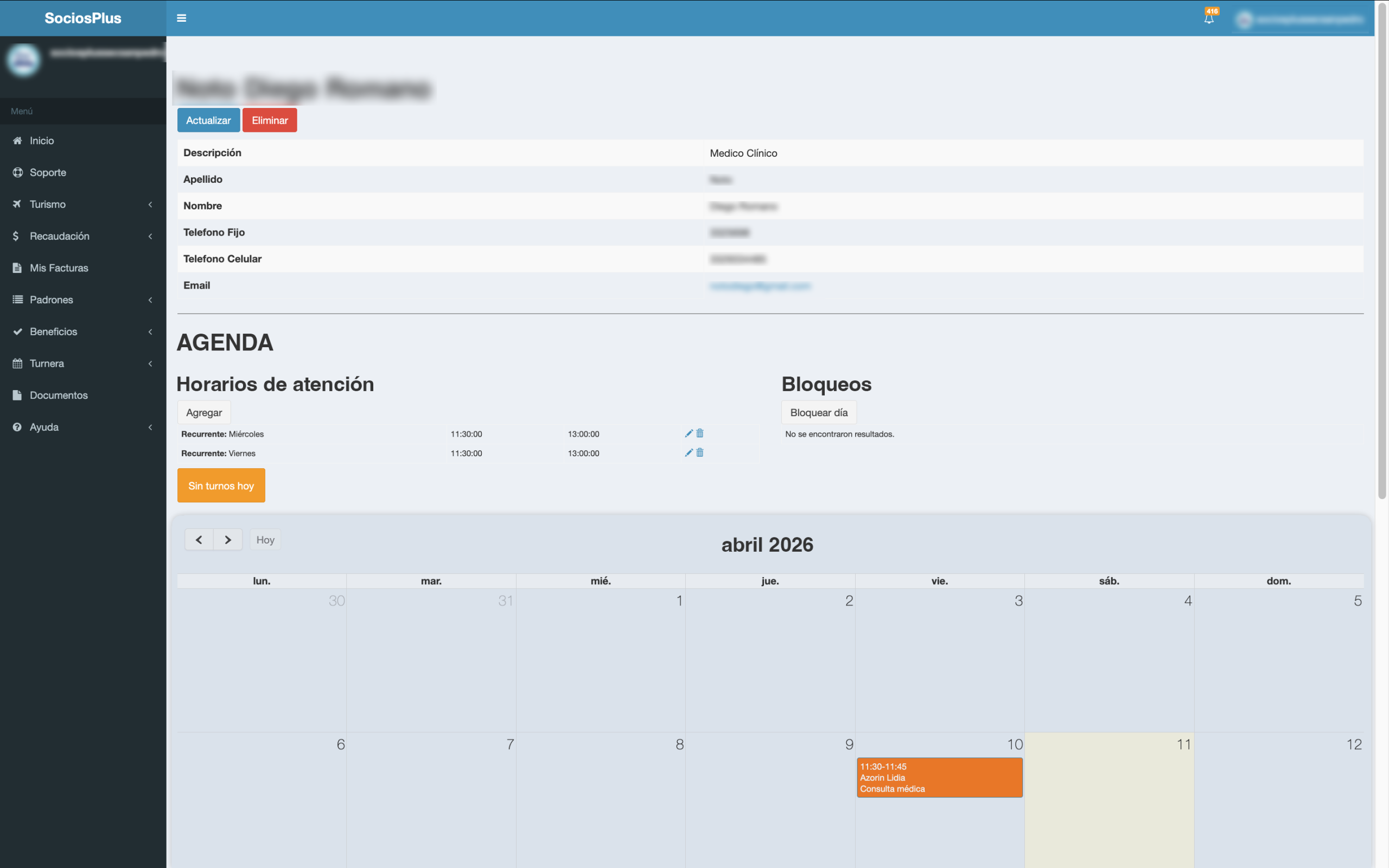This screenshot has width=1389, height=868.
Task: Open Documentos in the sidebar
Action: [x=59, y=395]
